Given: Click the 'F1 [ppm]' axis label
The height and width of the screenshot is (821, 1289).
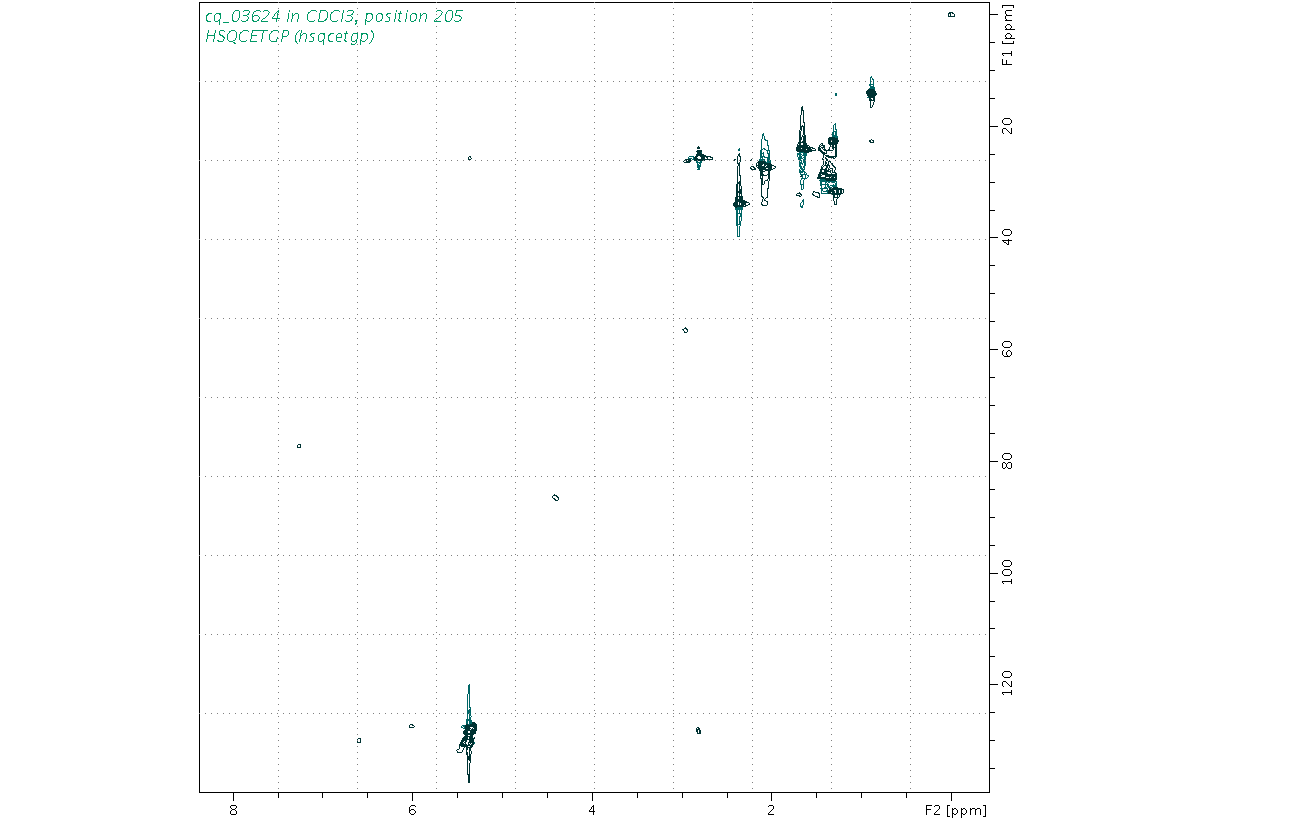Looking at the screenshot, I should 1007,37.
